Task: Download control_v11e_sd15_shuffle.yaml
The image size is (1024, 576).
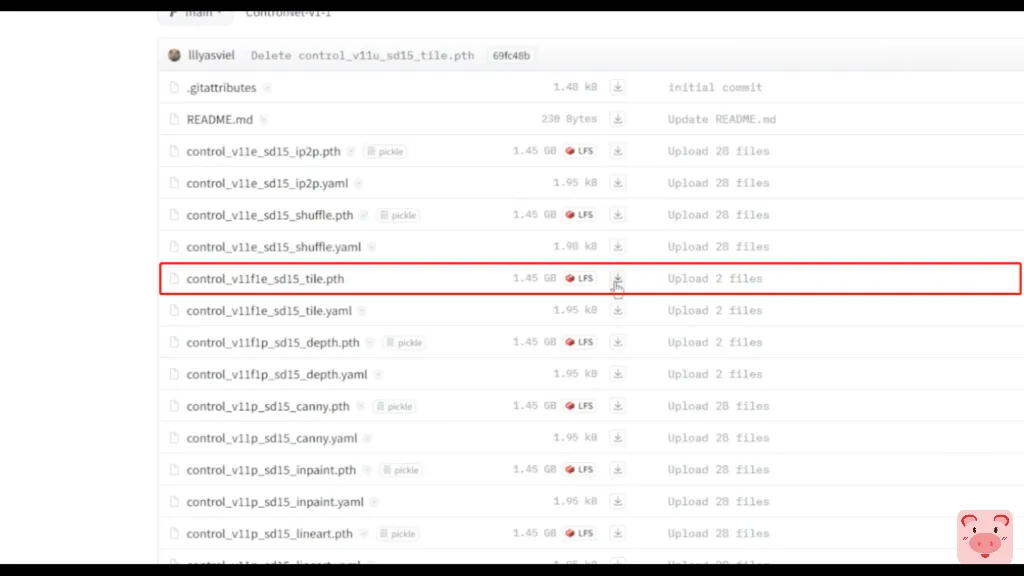Action: coord(617,247)
